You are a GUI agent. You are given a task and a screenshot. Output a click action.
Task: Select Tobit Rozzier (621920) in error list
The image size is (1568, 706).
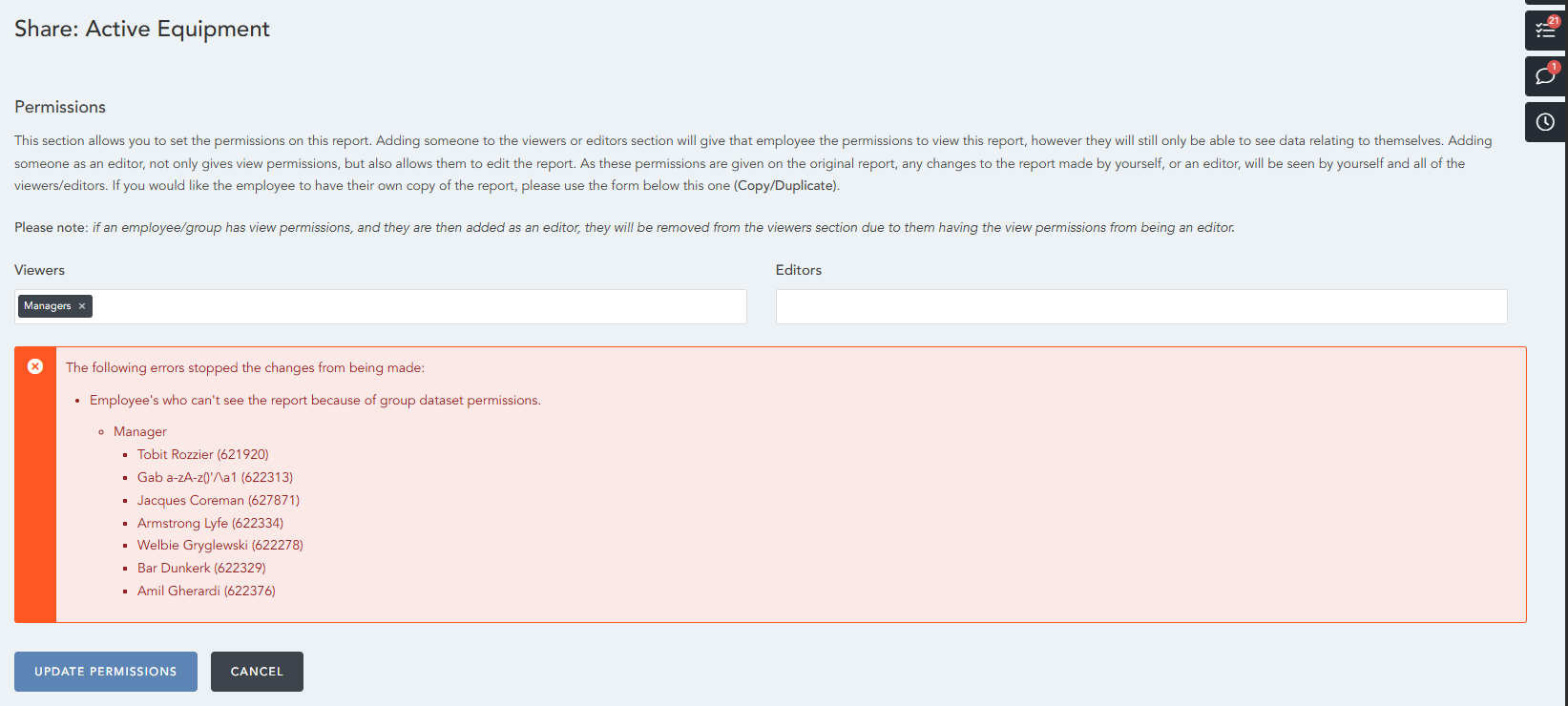202,455
